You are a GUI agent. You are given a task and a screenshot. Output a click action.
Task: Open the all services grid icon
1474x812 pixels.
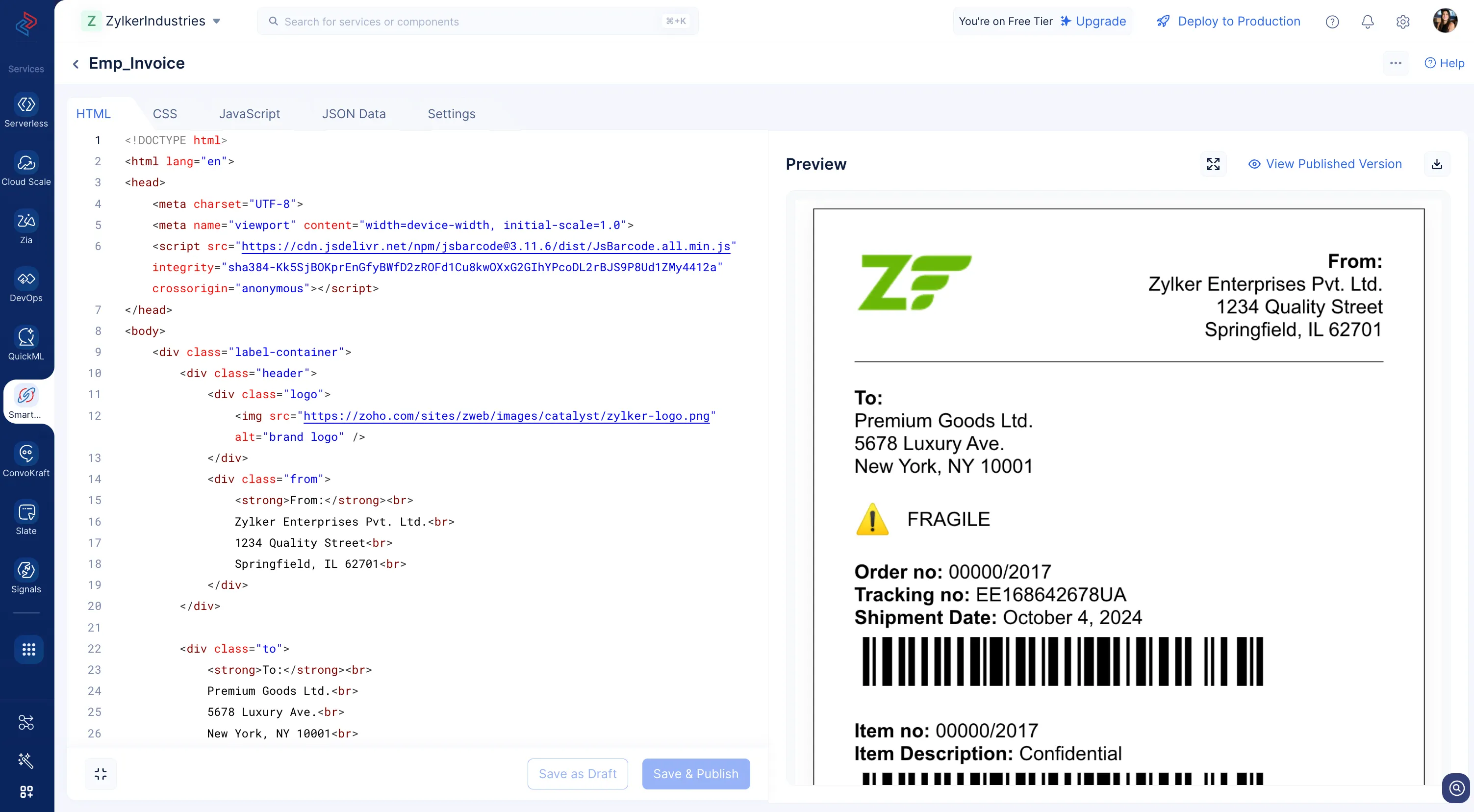point(28,649)
